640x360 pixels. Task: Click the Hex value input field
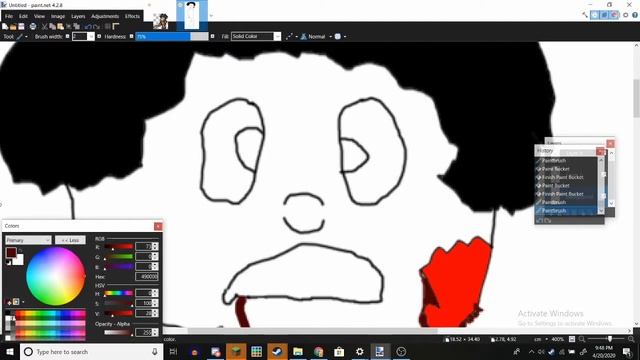tap(147, 277)
